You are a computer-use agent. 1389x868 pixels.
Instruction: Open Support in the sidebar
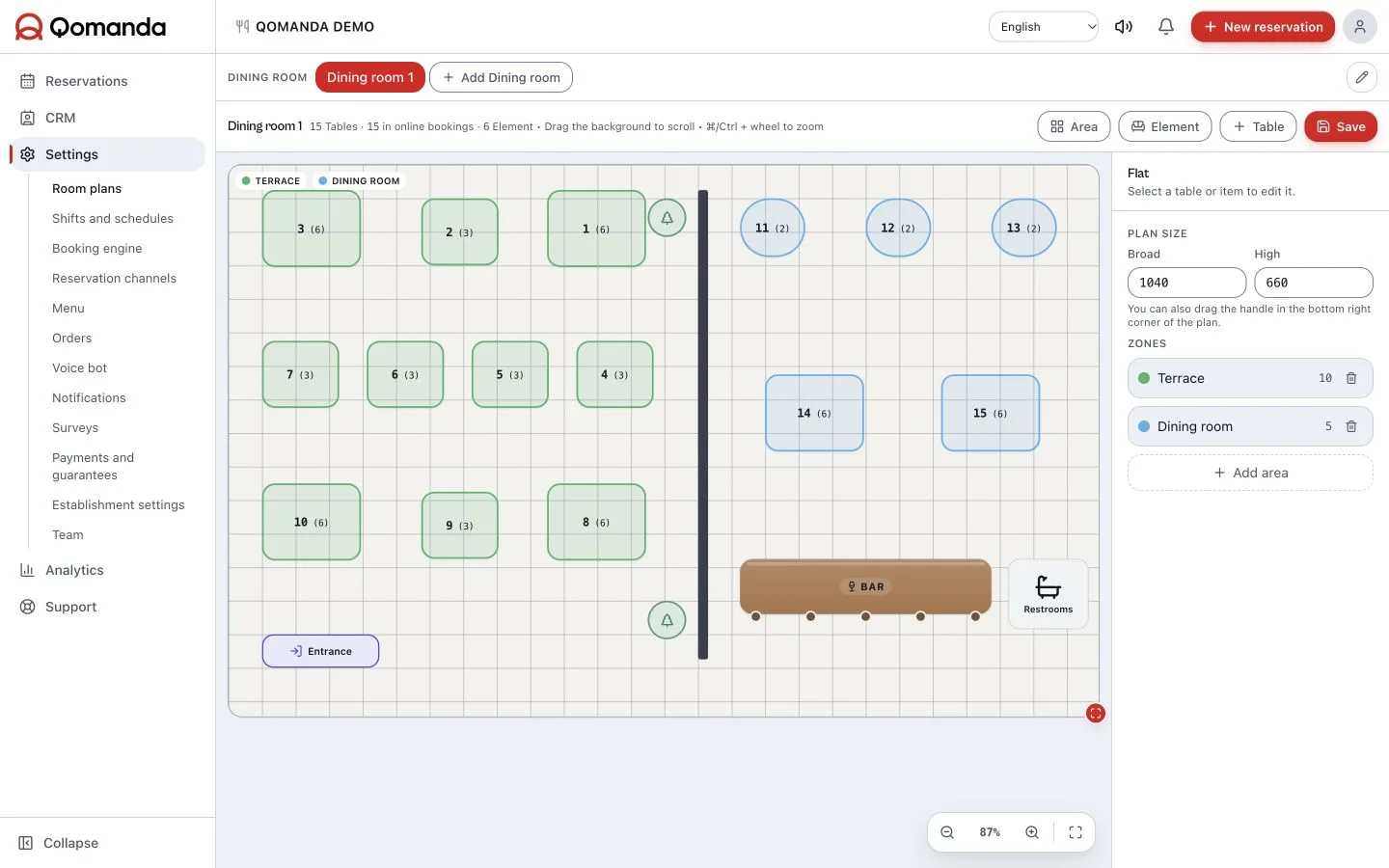point(107,607)
